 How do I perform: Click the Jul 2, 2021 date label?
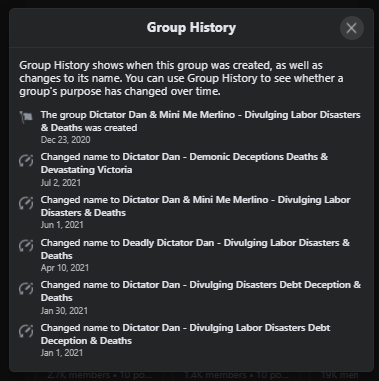pos(60,183)
